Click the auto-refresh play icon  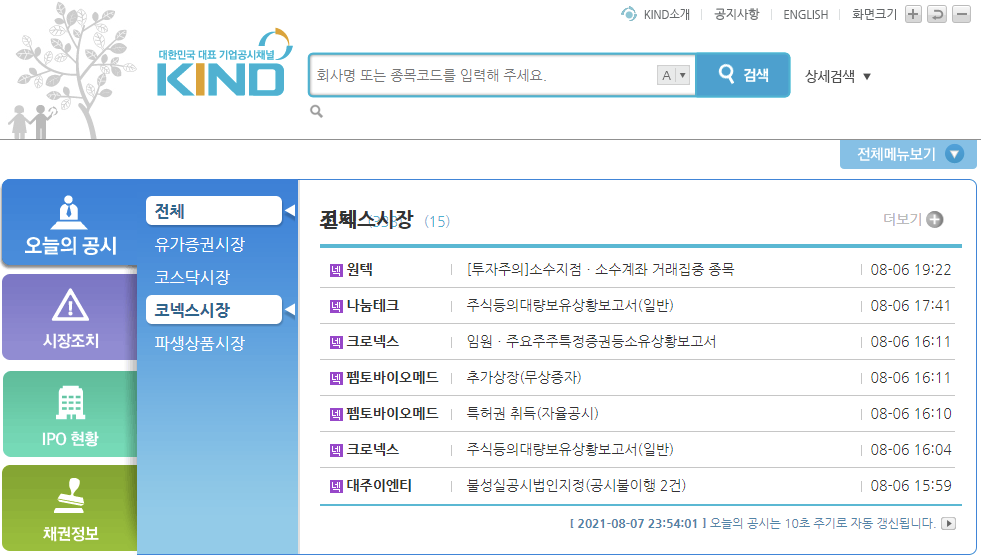pyautogui.click(x=948, y=523)
